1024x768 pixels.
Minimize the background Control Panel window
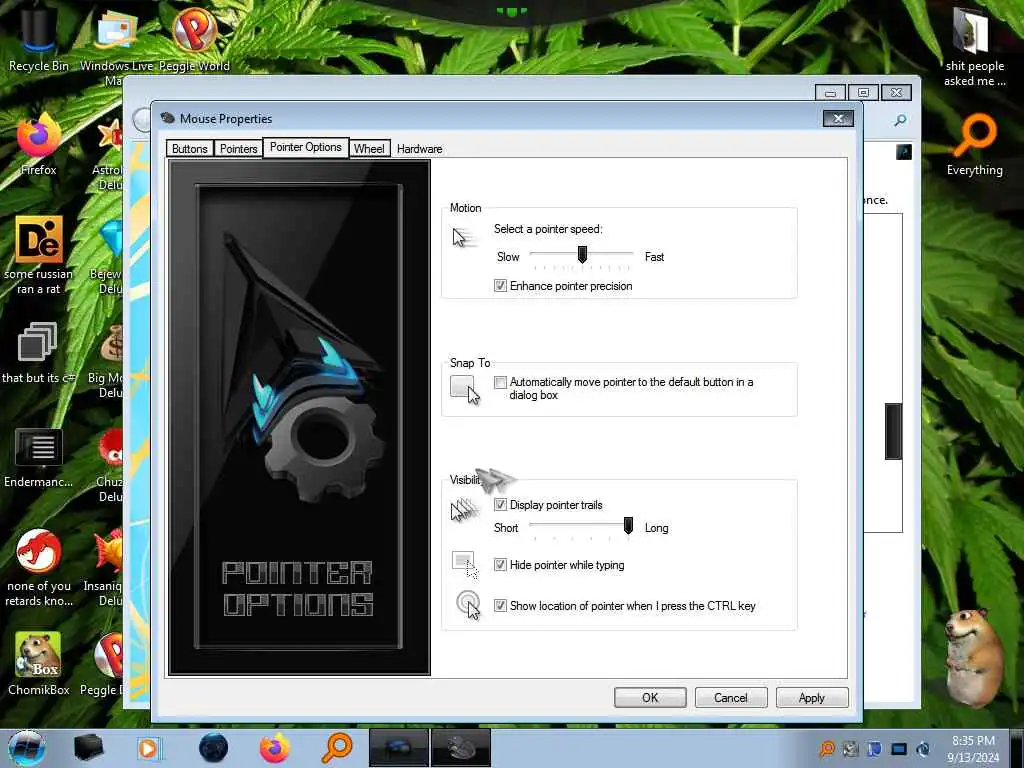[830, 93]
